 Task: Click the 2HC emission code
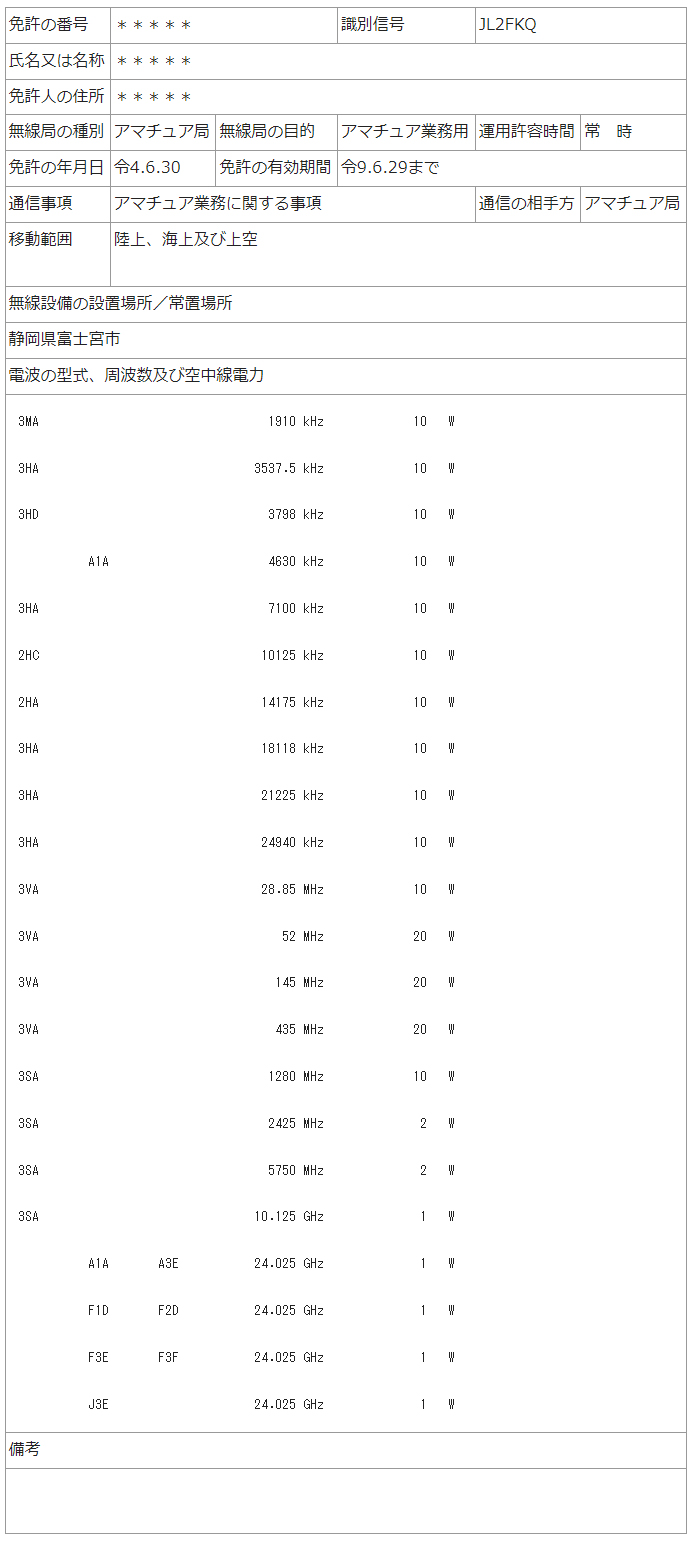[28, 655]
